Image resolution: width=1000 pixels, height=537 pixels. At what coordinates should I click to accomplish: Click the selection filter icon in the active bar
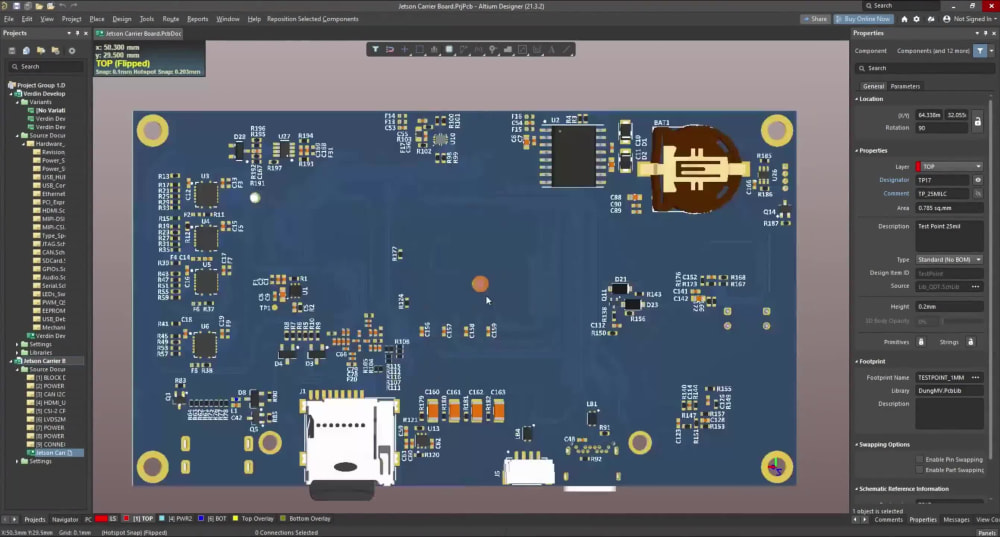pyautogui.click(x=375, y=49)
